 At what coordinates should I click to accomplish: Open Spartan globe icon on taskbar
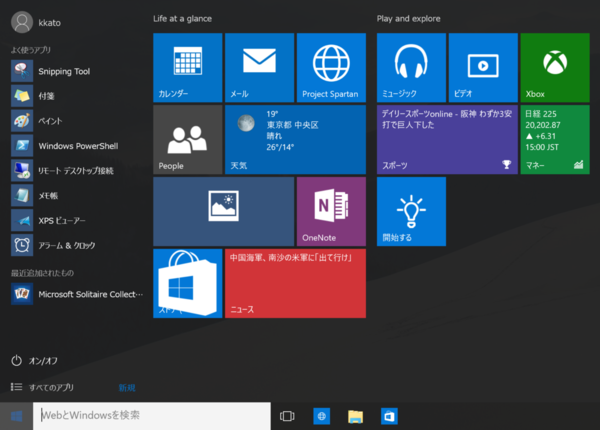(321, 416)
